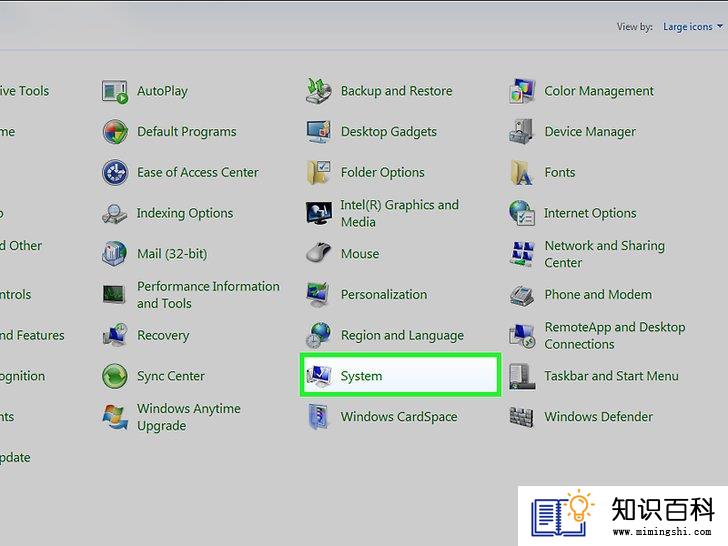Image resolution: width=728 pixels, height=546 pixels.
Task: Click the Internet Options link
Action: pyautogui.click(x=590, y=213)
